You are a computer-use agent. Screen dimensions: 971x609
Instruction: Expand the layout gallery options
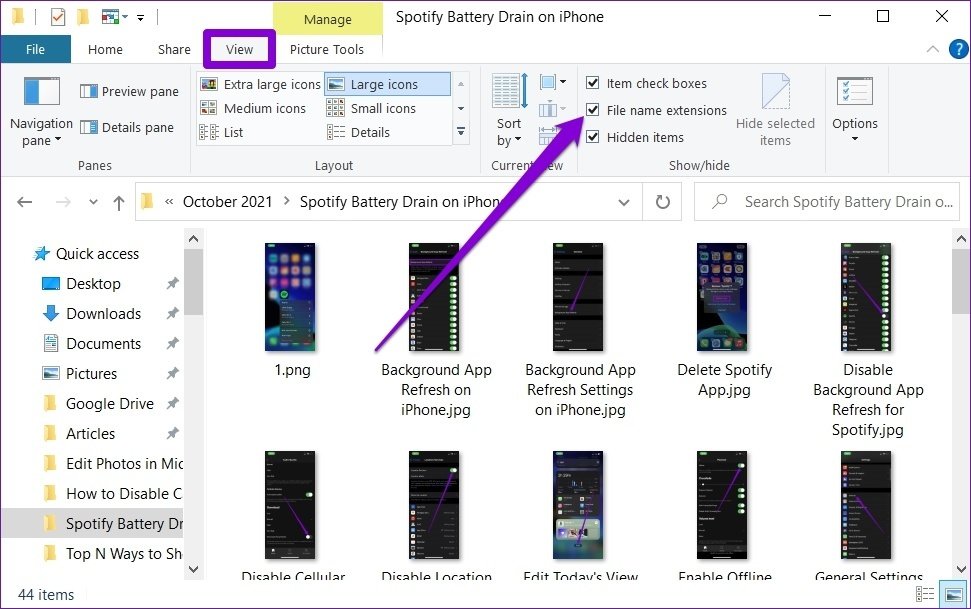[x=461, y=132]
